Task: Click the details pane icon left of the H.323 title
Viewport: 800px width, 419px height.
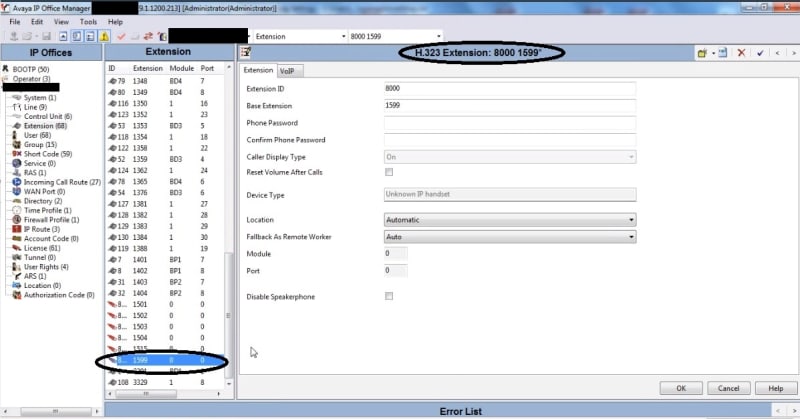Action: (246, 52)
